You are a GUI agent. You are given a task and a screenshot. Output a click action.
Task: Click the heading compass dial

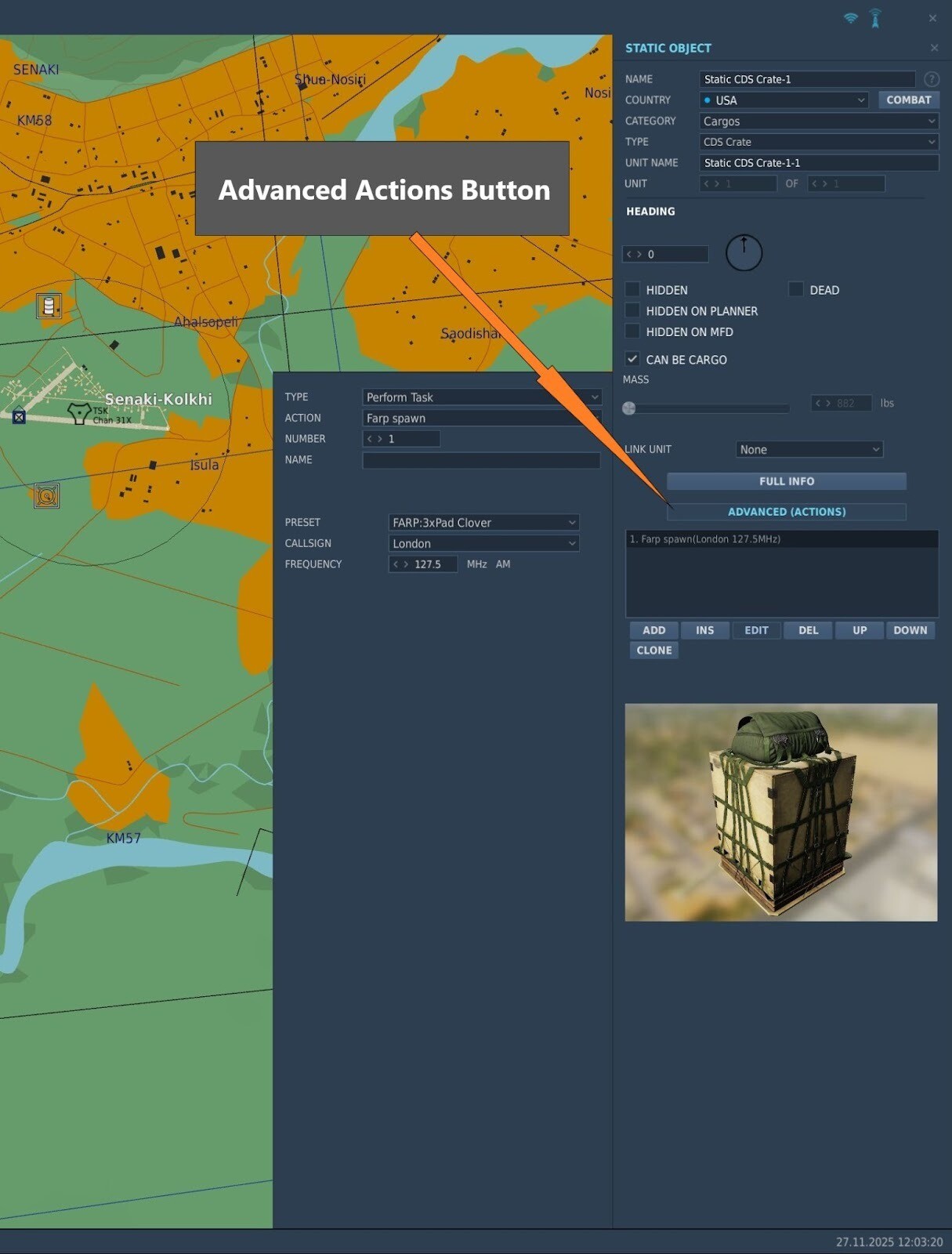point(744,253)
